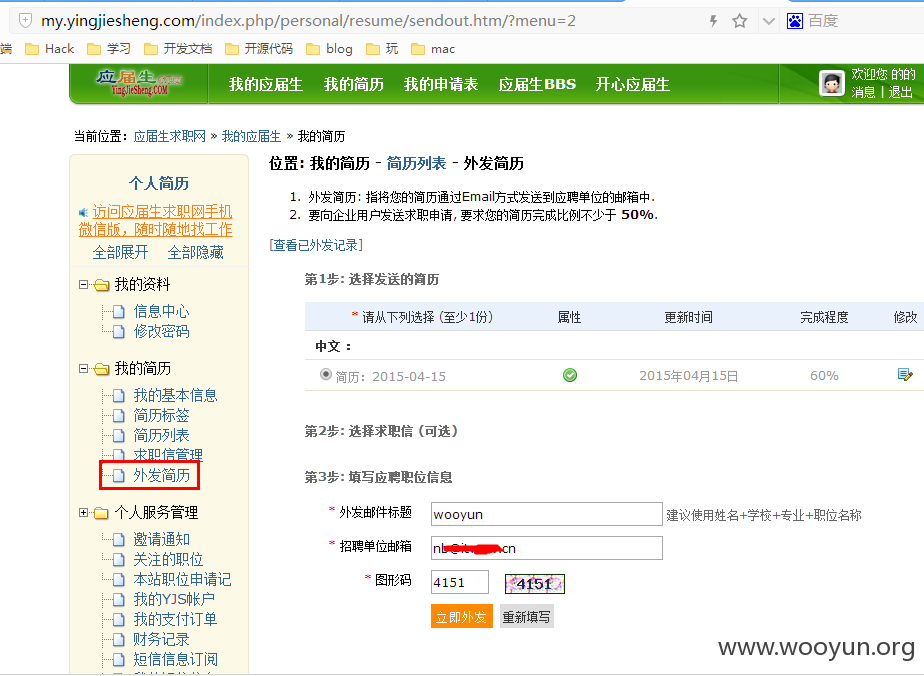Click the 我的简历 folder icon in sidebar
This screenshot has height=676, width=924.
click(x=102, y=369)
